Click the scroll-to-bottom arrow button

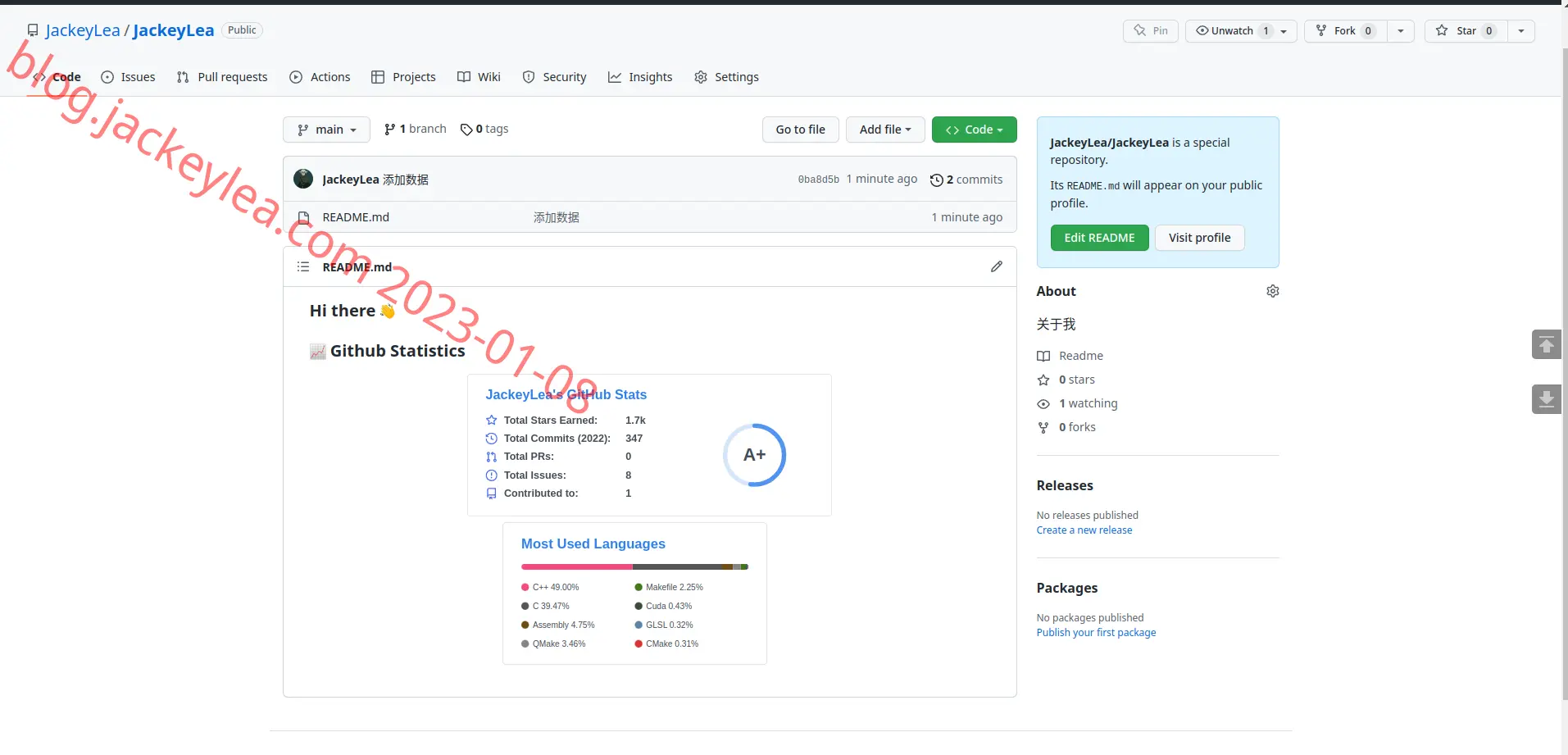1546,399
